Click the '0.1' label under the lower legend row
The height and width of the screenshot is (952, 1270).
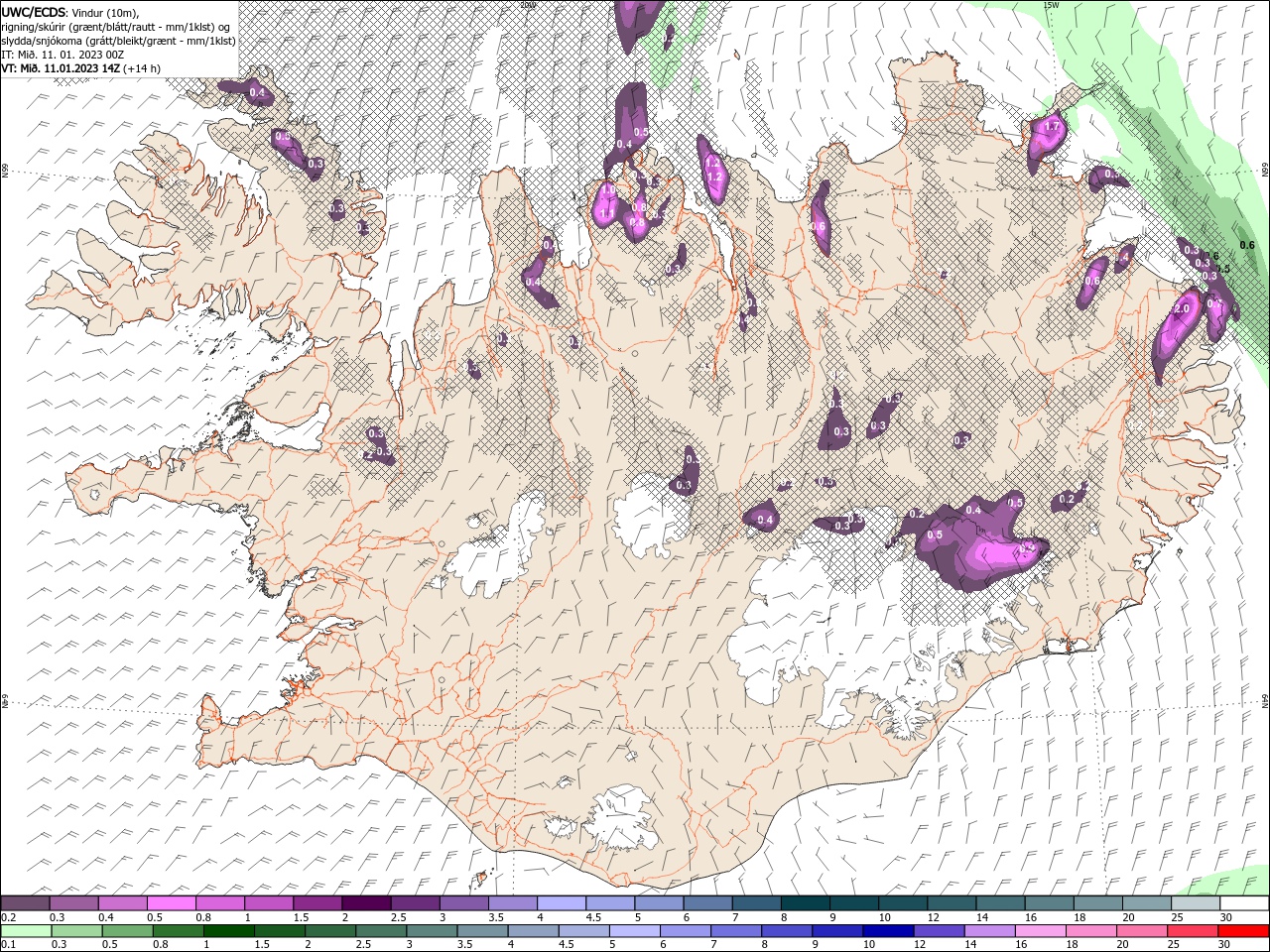[x=9, y=945]
